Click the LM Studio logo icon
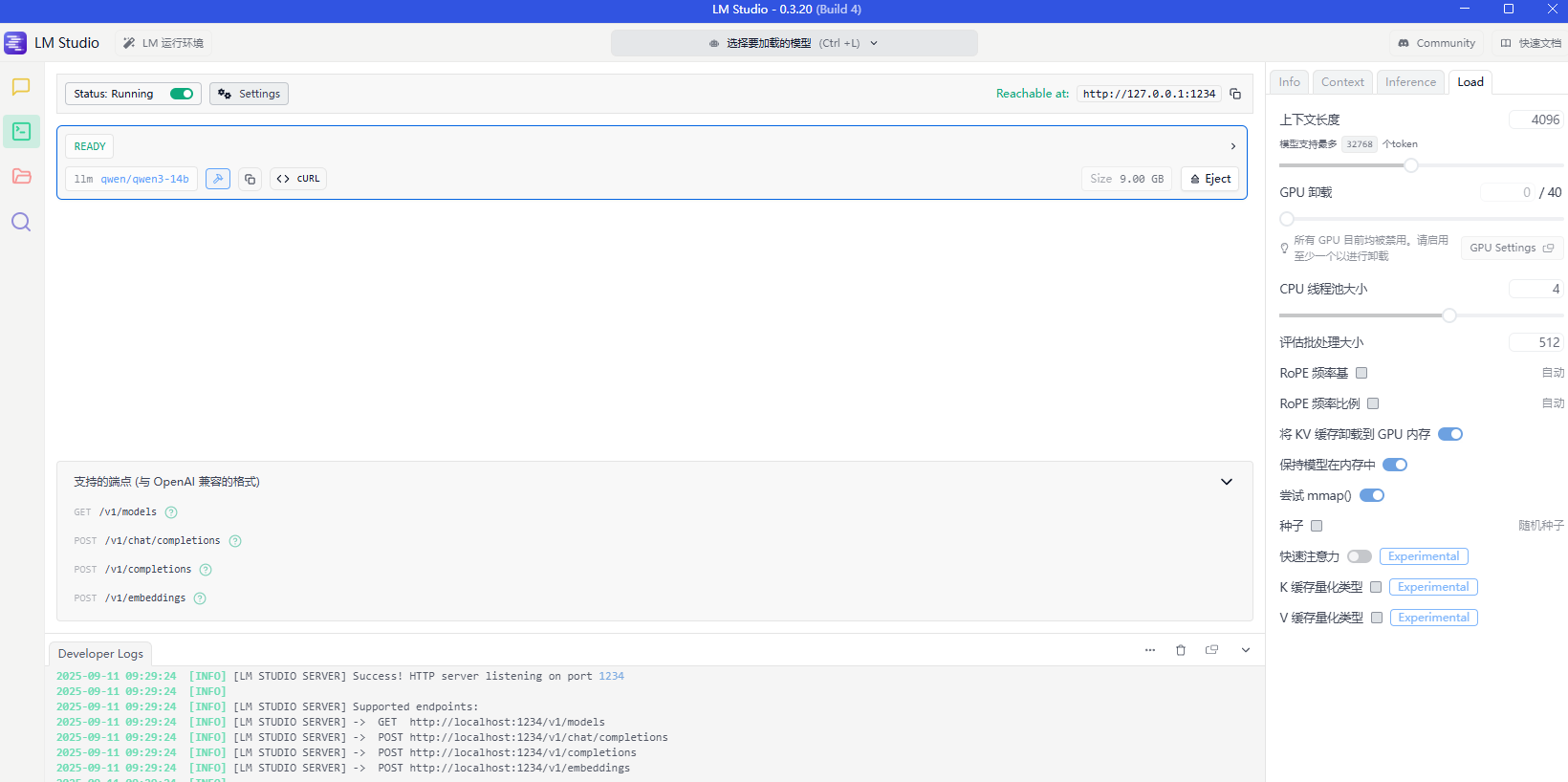This screenshot has width=1568, height=782. click(15, 43)
